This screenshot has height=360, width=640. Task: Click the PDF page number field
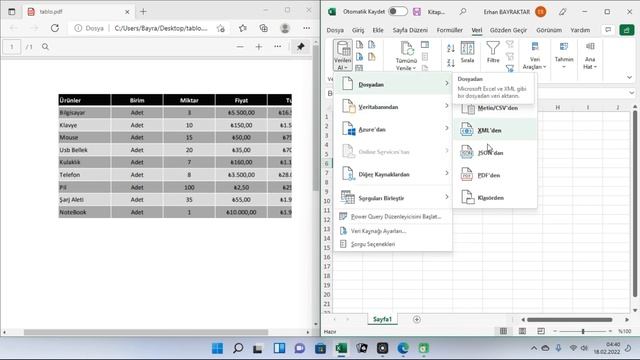pos(12,47)
